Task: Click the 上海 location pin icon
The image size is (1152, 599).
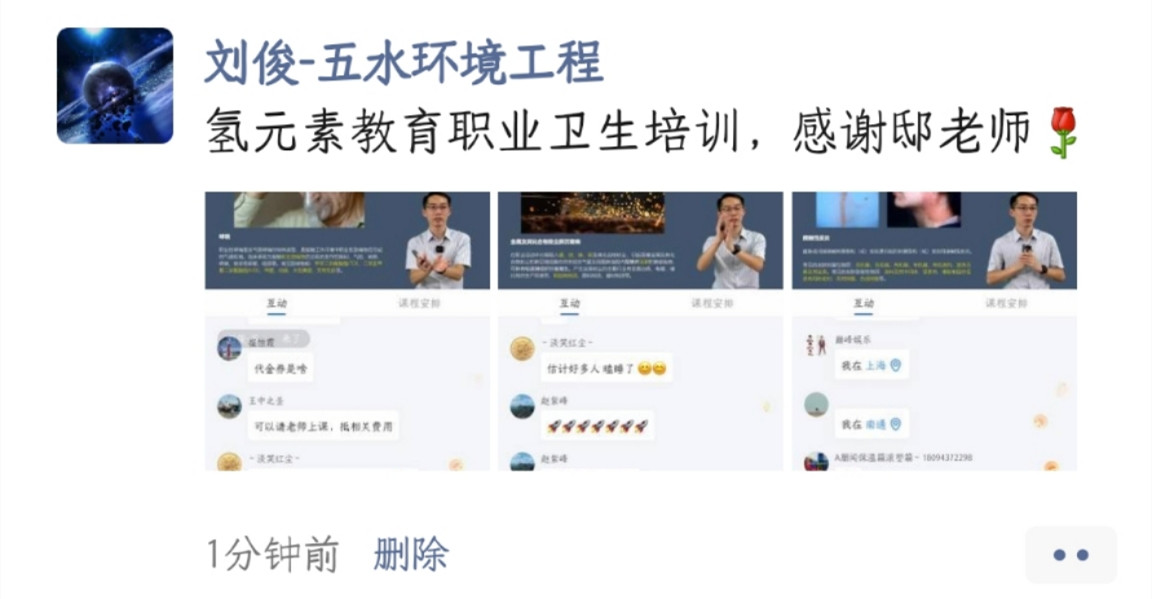Action: [x=896, y=365]
